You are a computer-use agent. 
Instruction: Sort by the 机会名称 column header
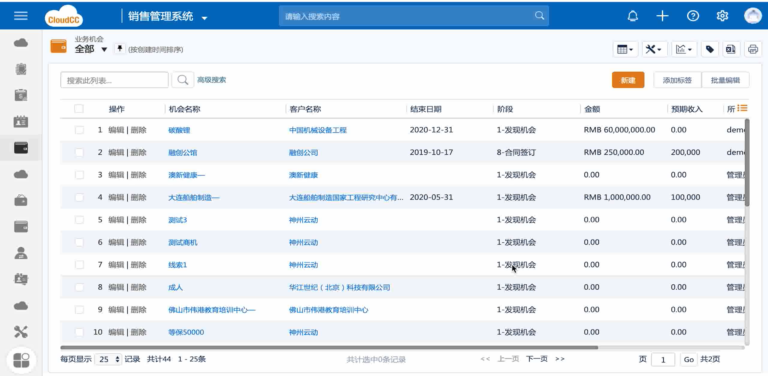click(x=184, y=109)
